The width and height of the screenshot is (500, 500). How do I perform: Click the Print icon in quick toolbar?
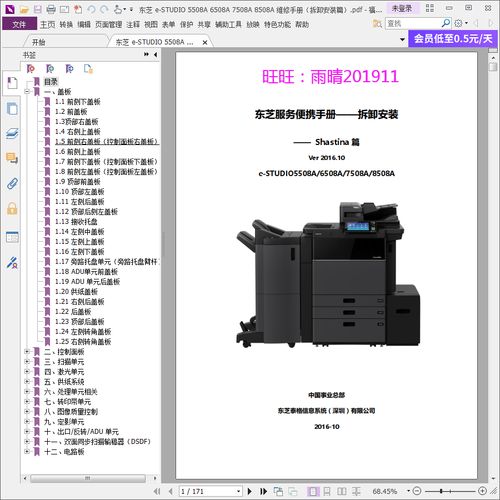(x=51, y=9)
